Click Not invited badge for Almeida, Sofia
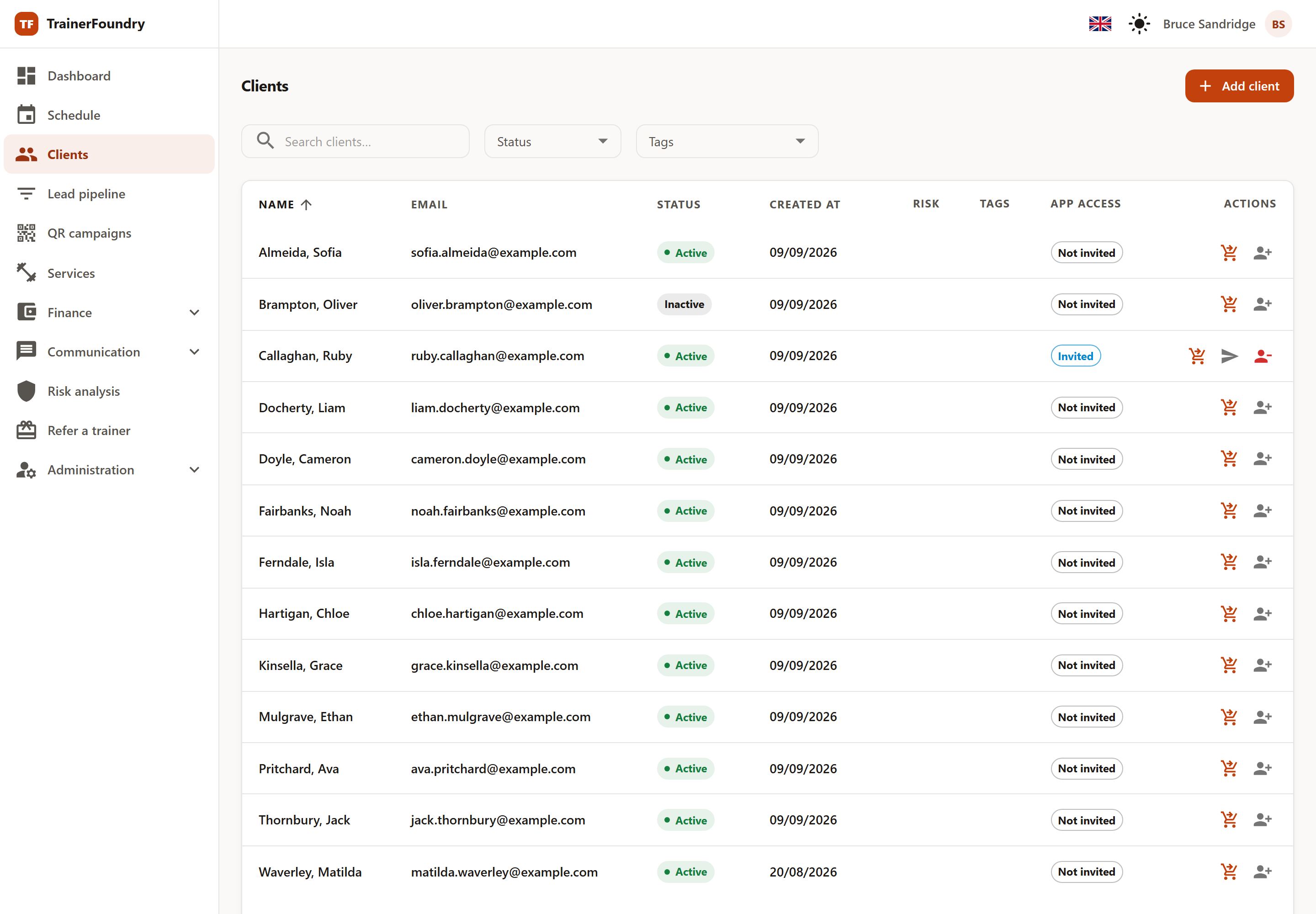The image size is (1316, 914). pyautogui.click(x=1086, y=253)
